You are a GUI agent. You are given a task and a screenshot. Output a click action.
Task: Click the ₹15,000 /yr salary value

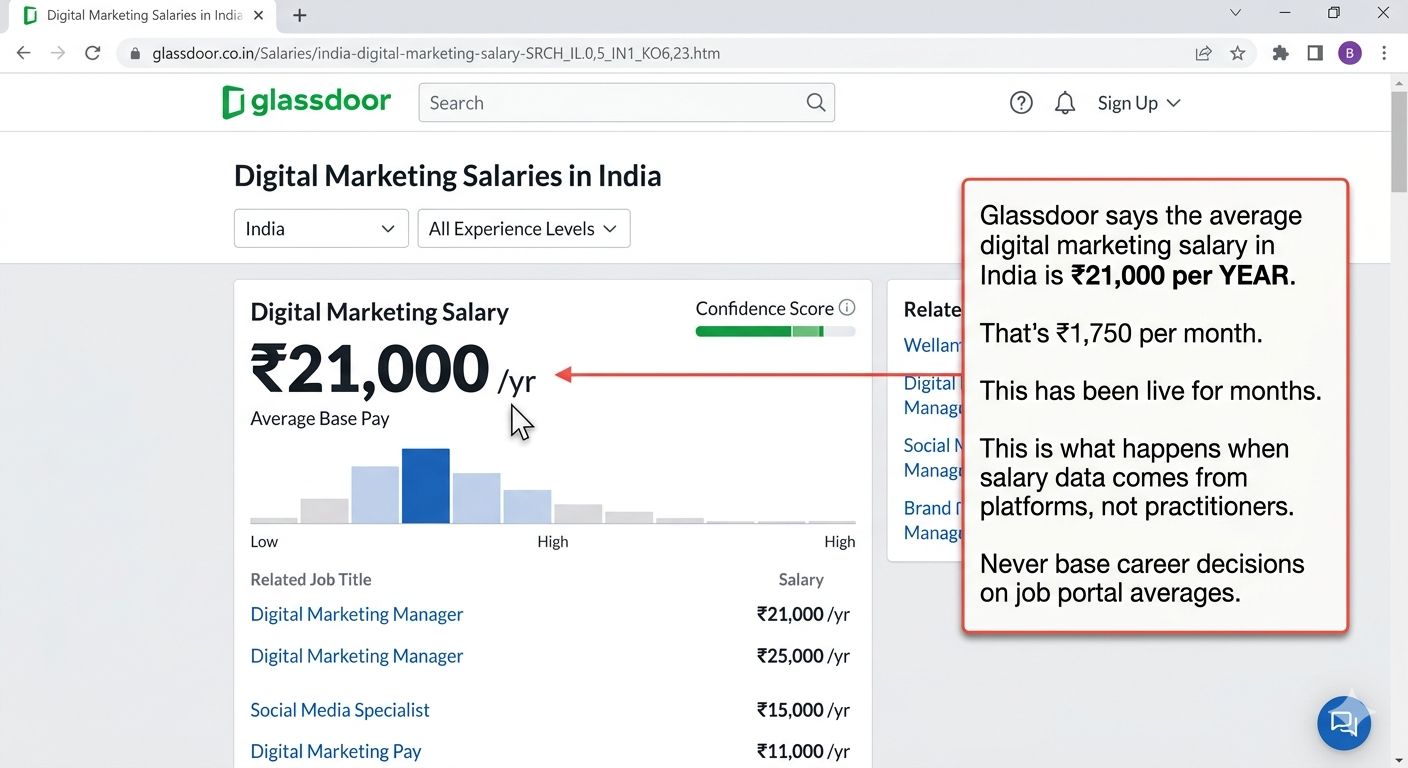click(x=803, y=710)
